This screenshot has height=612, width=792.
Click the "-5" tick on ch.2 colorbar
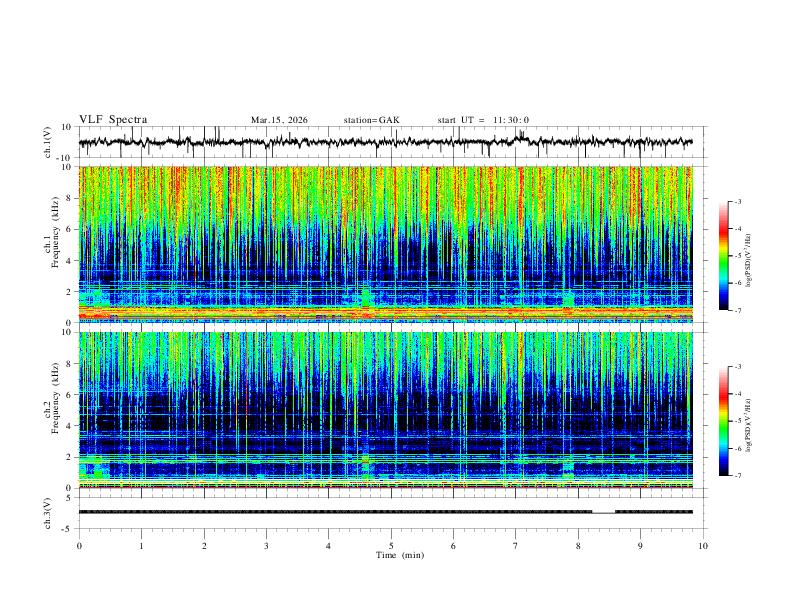tap(738, 421)
